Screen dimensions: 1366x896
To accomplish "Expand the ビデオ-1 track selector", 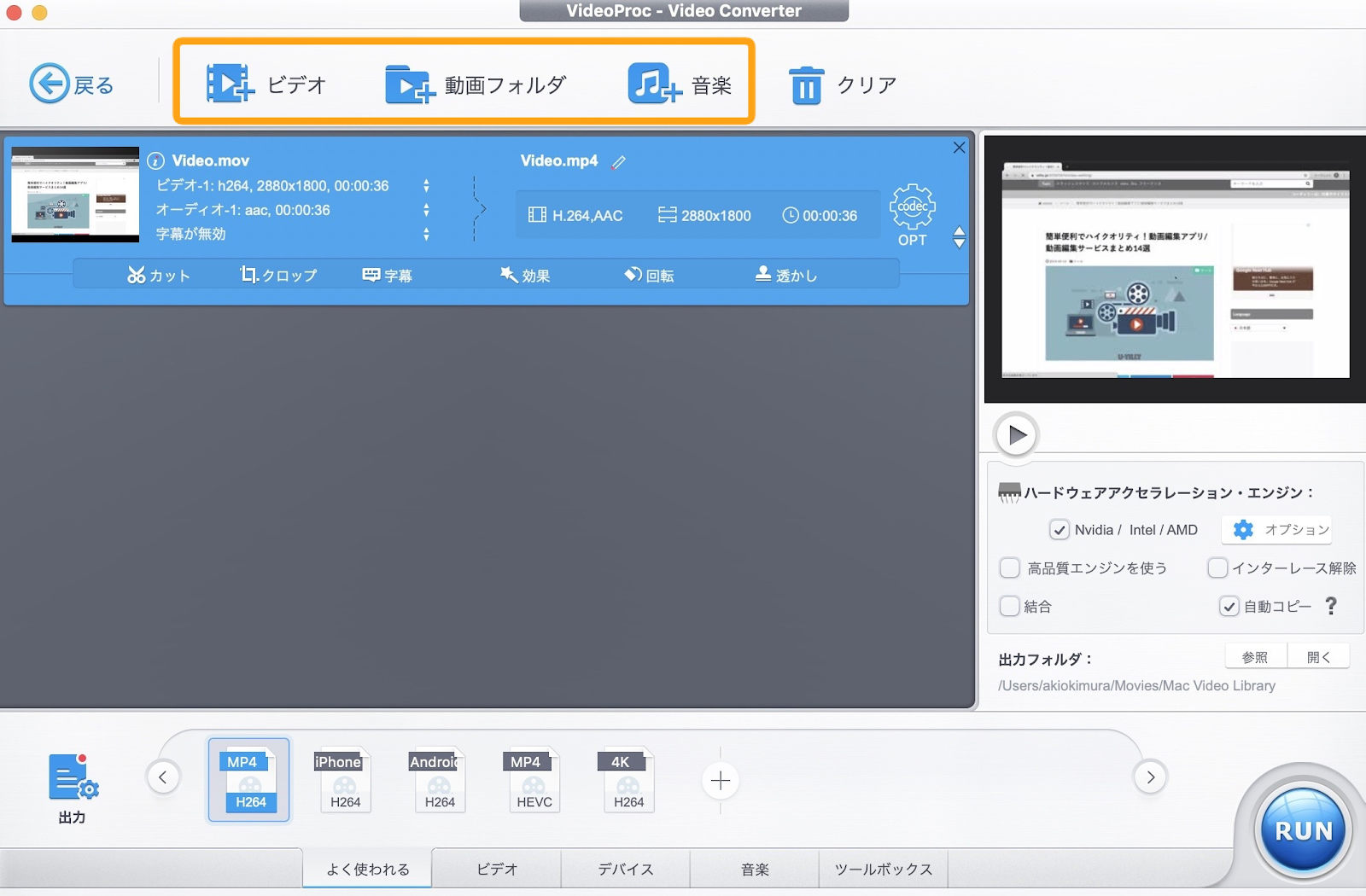I will [x=426, y=186].
